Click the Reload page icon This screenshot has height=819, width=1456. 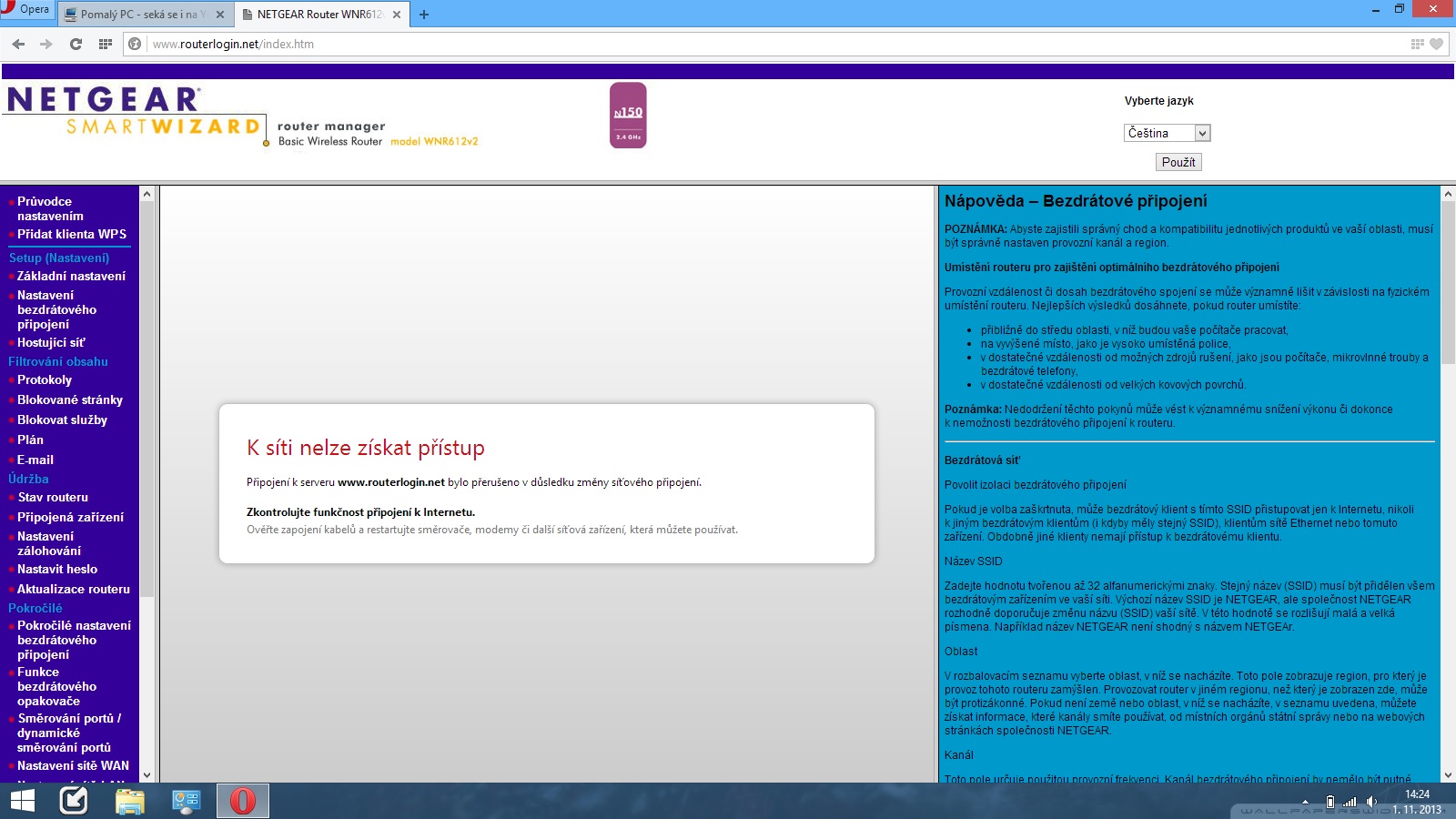coord(76,44)
